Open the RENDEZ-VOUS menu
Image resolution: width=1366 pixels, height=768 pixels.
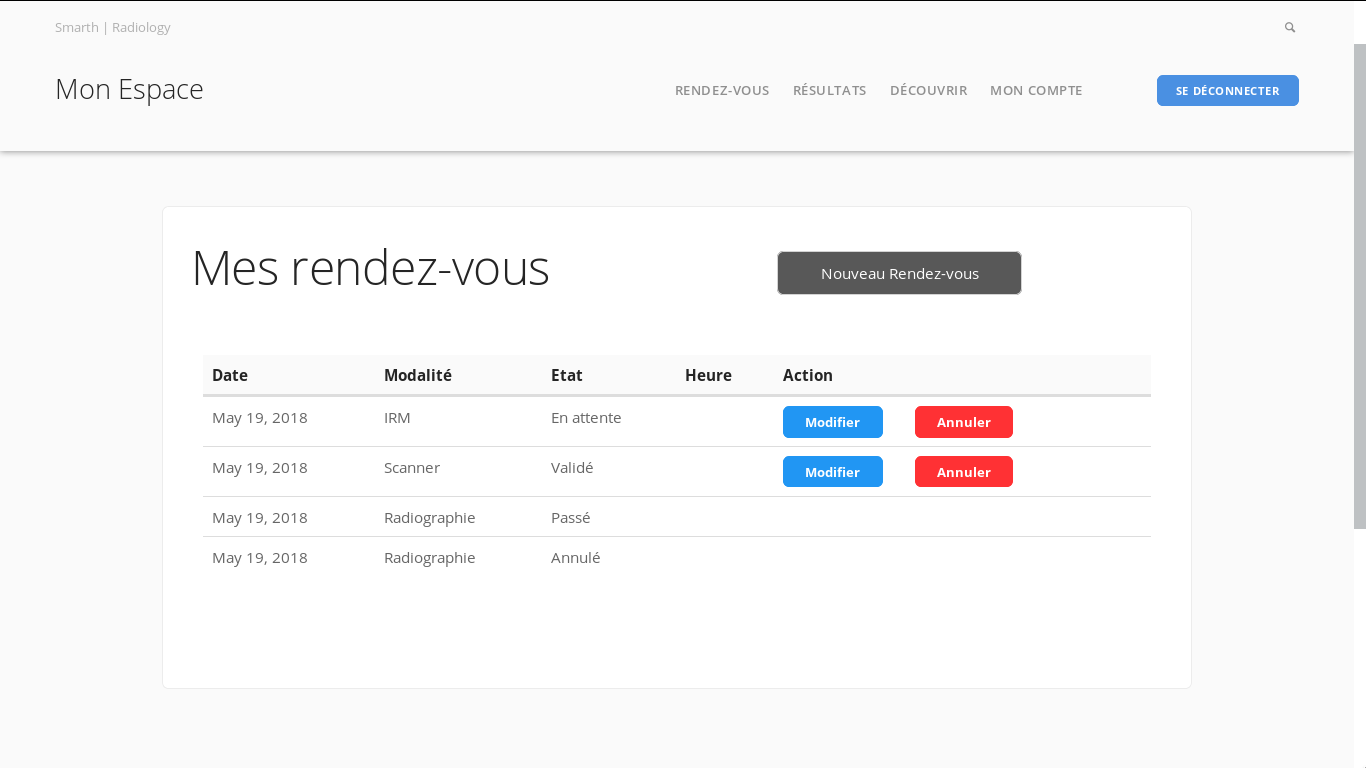(722, 90)
